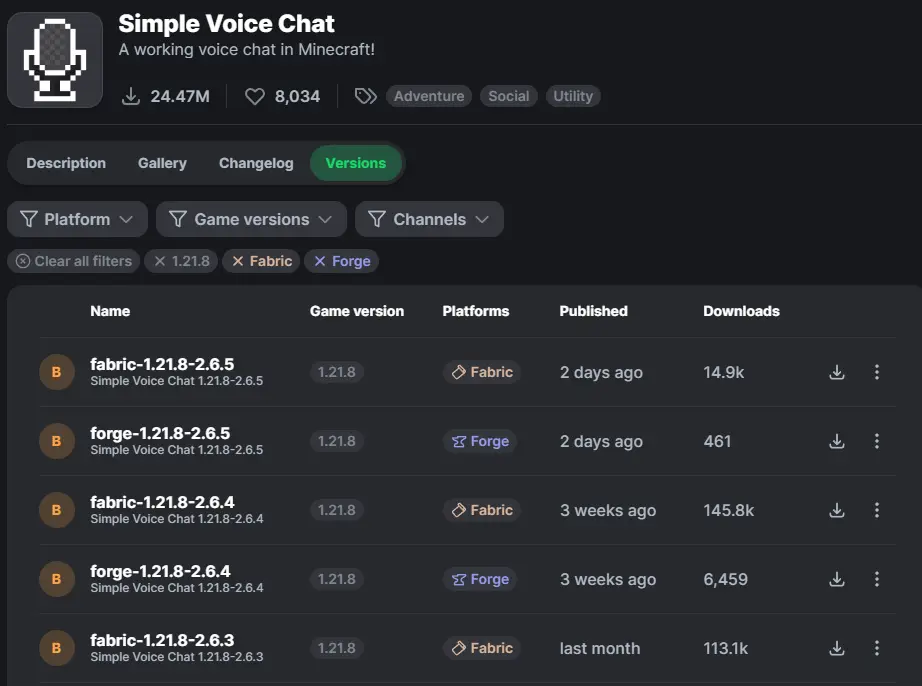Image resolution: width=922 pixels, height=686 pixels.
Task: Expand the Channels filter dropdown
Action: point(429,219)
